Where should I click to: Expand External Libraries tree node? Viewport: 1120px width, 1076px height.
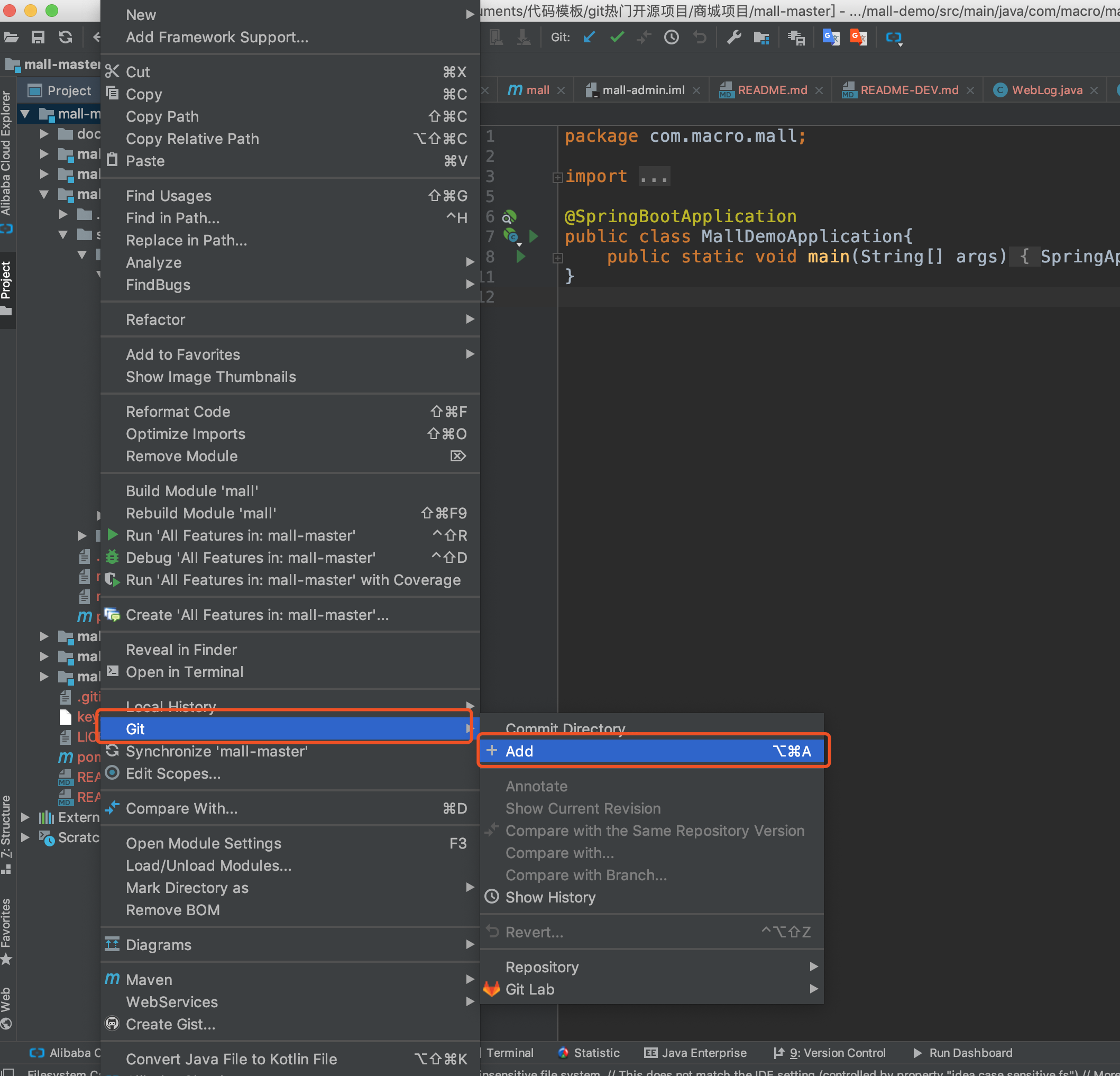(25, 817)
